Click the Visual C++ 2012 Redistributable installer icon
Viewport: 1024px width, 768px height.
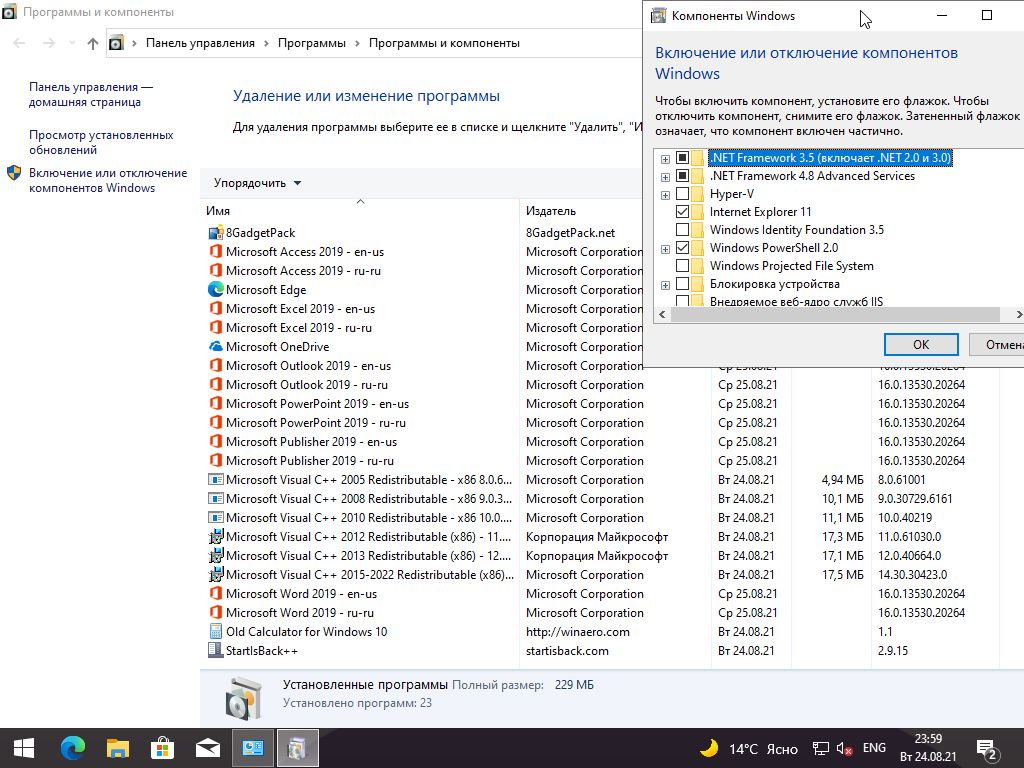pos(216,537)
